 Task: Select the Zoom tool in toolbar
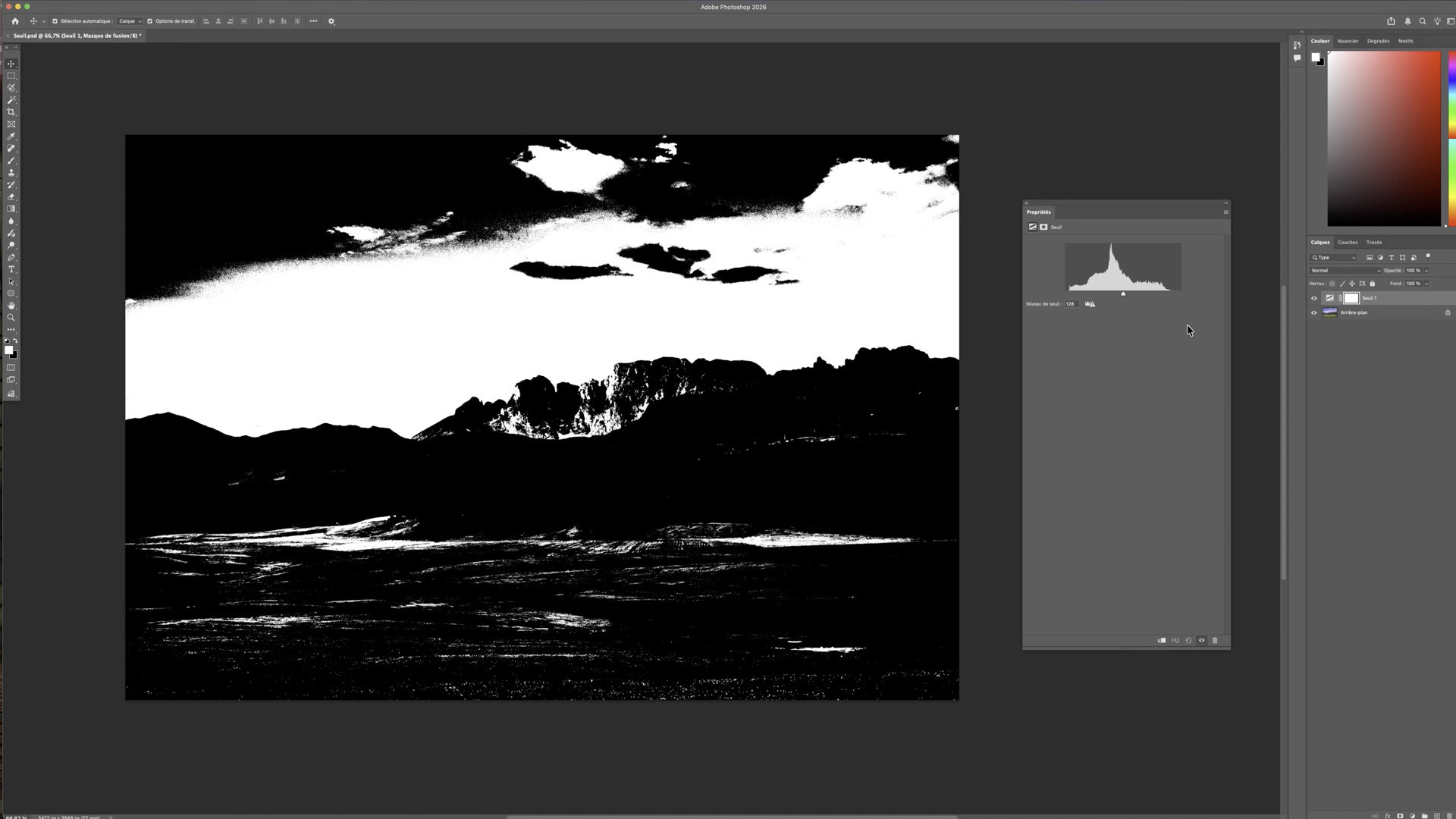tap(11, 318)
